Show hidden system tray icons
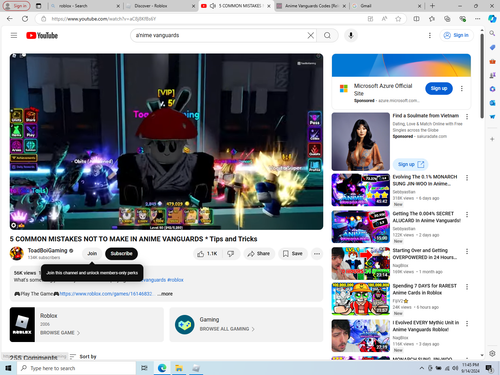Image resolution: width=500 pixels, height=375 pixels. [x=421, y=368]
